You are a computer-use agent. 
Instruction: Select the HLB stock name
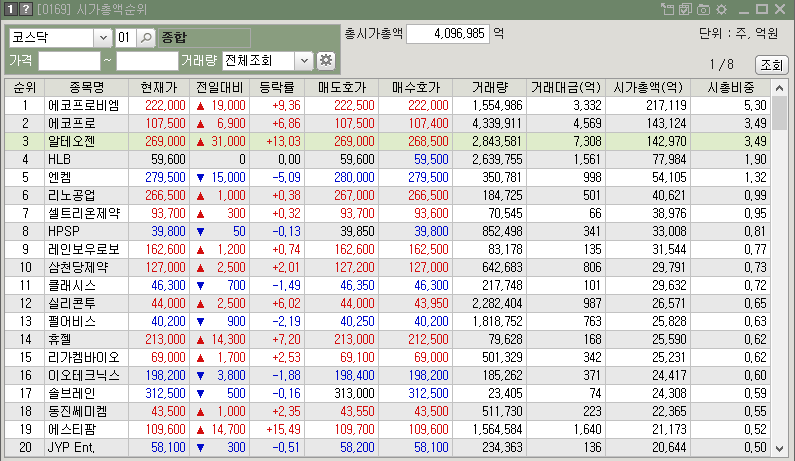point(59,160)
